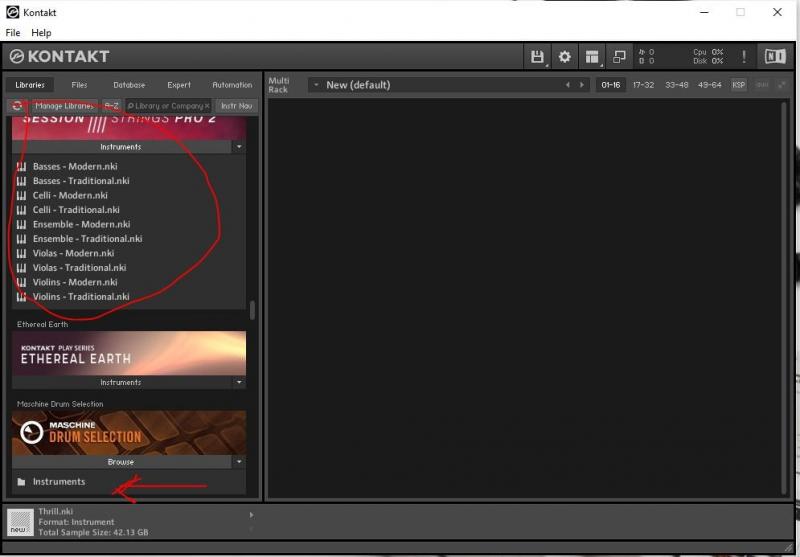This screenshot has width=800, height=557.
Task: Switch to the Files tab
Action: pyautogui.click(x=79, y=85)
